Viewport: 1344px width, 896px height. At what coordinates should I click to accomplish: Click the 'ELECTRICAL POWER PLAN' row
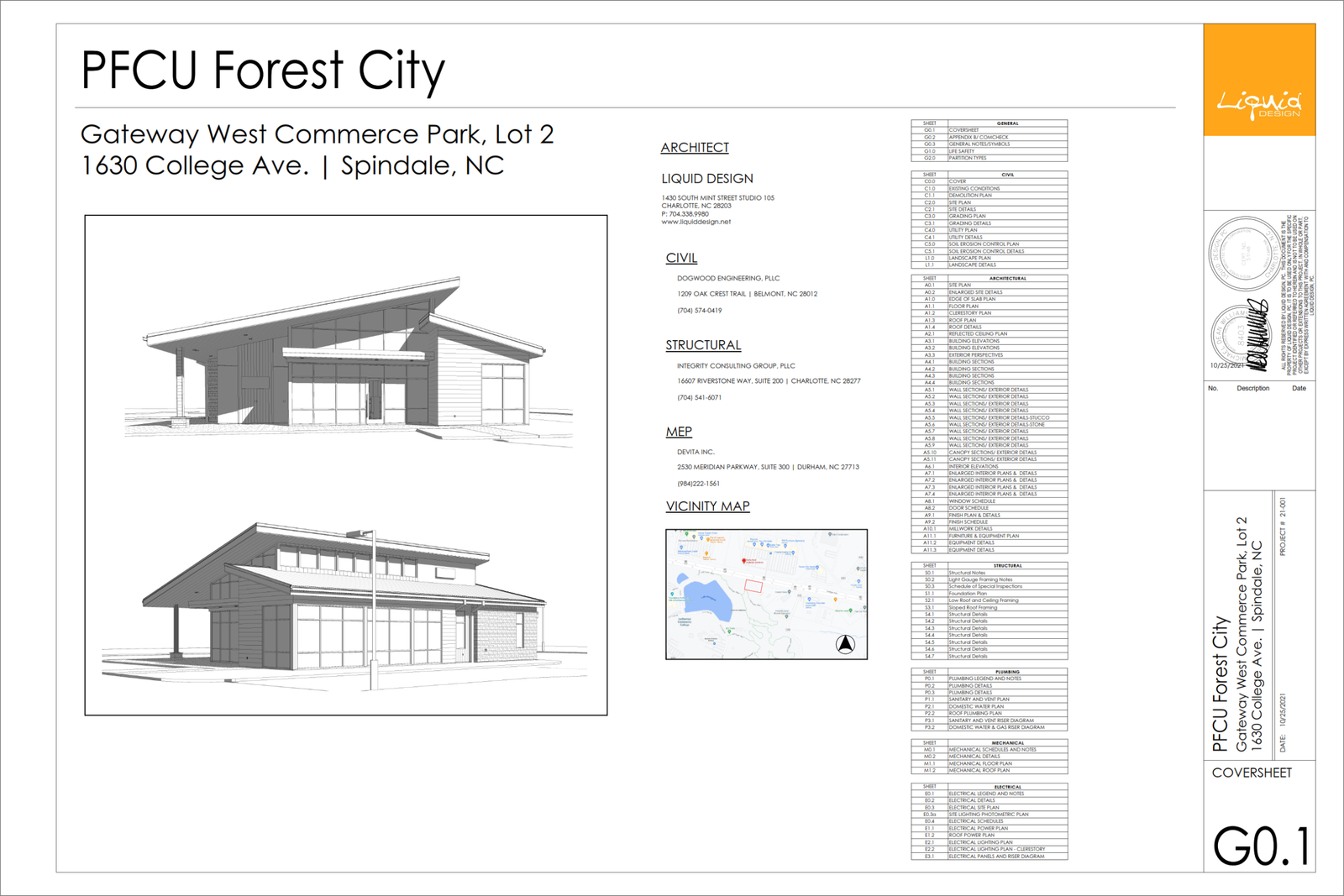point(990,828)
